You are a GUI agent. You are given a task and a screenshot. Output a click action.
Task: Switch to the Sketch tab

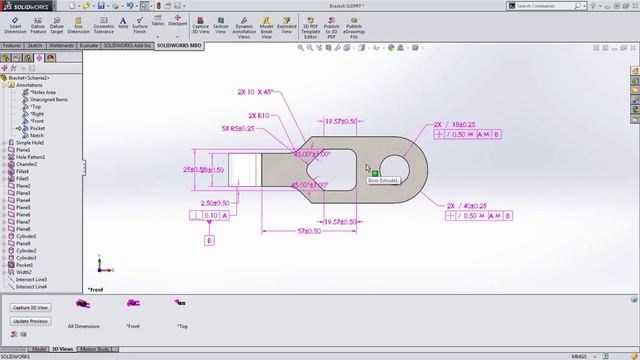pos(35,46)
